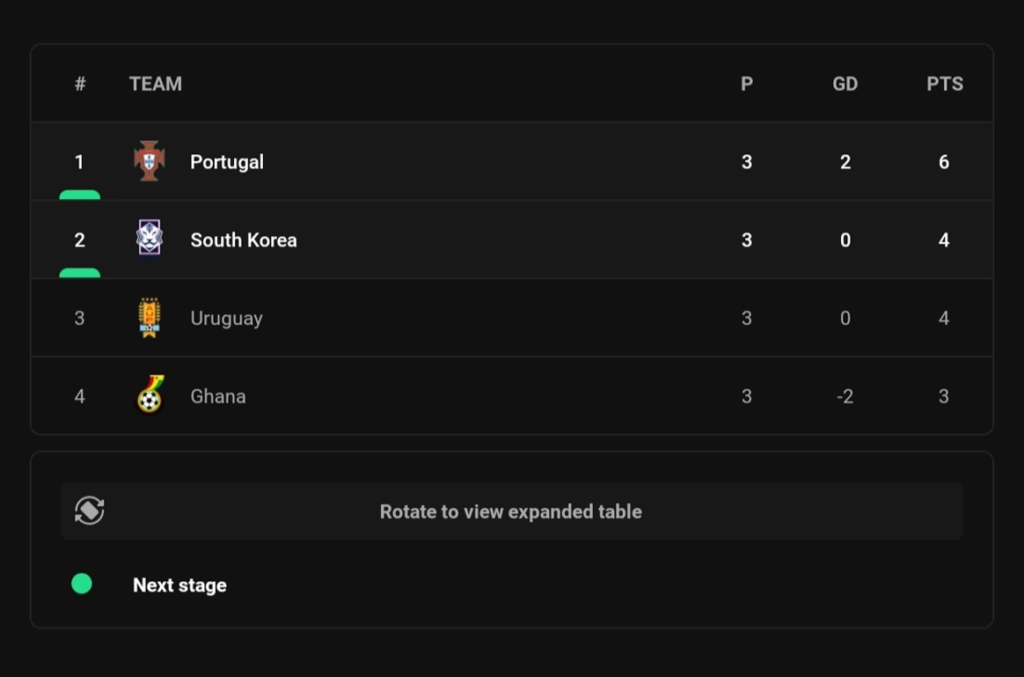Click the Next stage legend label

[180, 585]
